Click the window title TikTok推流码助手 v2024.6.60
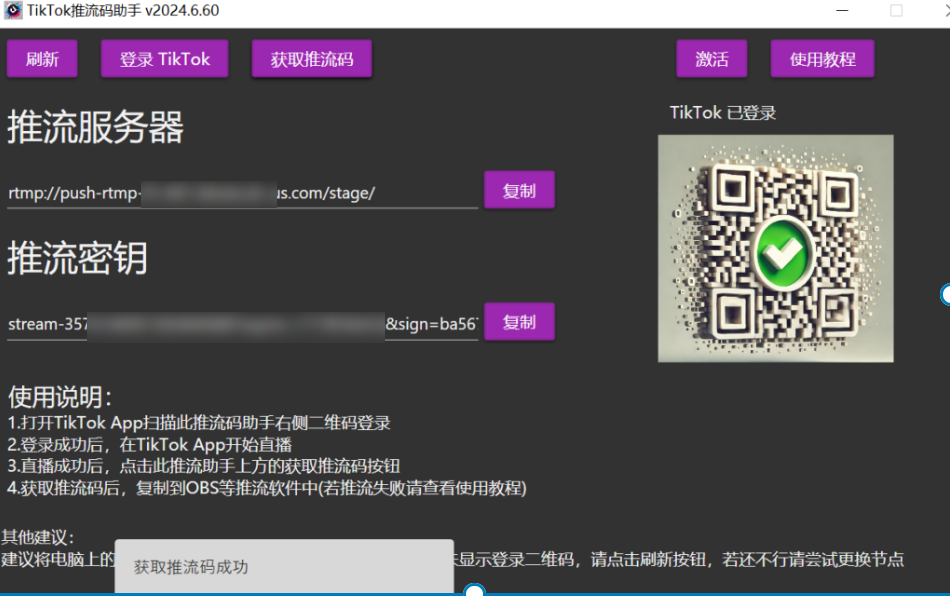The height and width of the screenshot is (596, 950). coord(123,10)
